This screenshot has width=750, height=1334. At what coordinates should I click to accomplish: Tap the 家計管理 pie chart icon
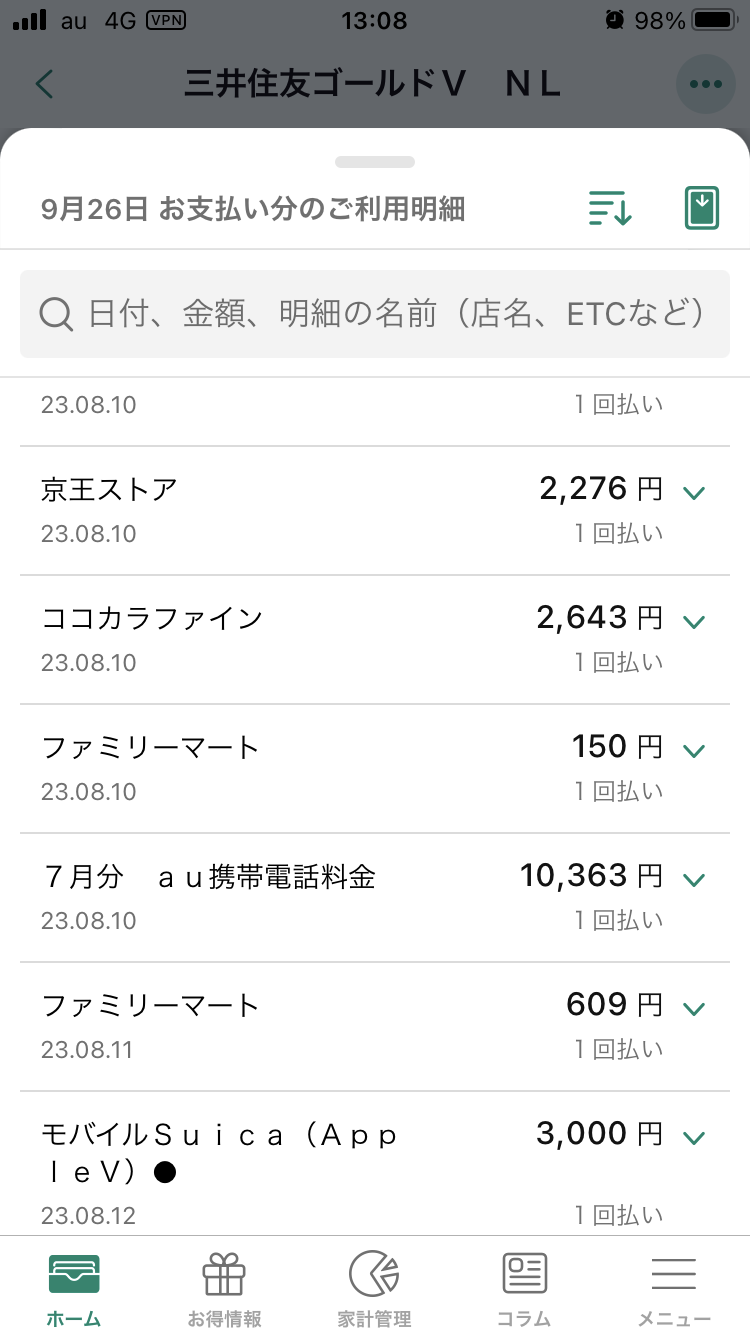coord(374,1275)
